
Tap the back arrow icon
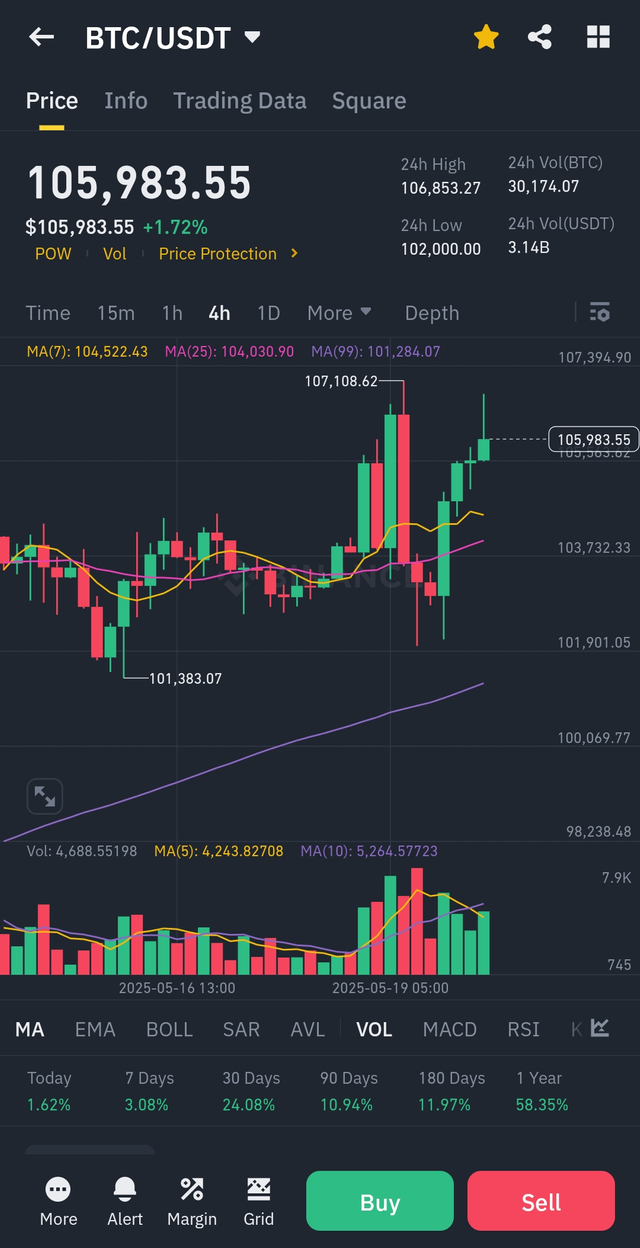41,38
